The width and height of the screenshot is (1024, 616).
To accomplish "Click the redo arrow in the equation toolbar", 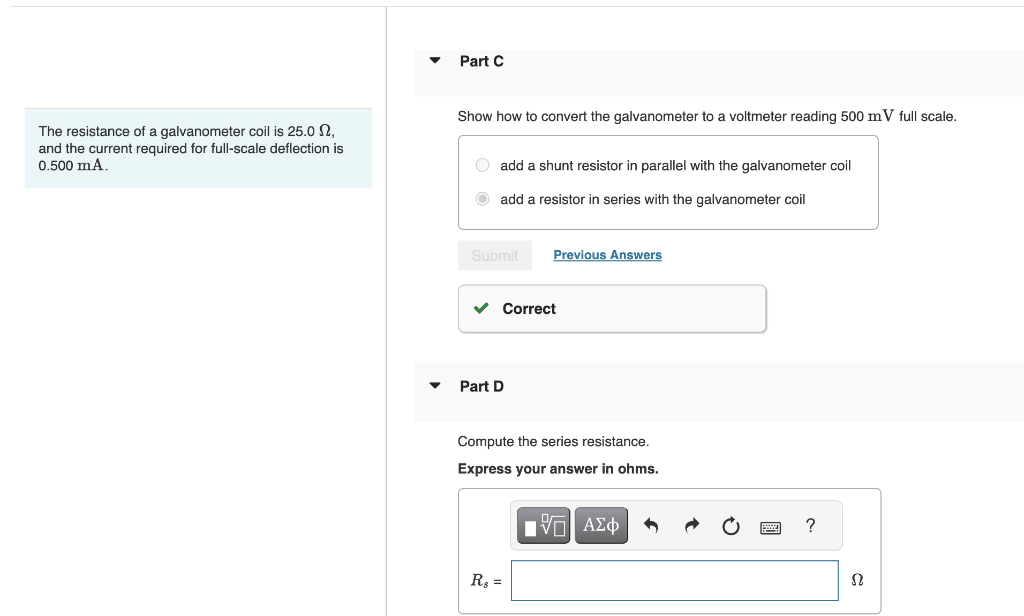I will click(692, 525).
